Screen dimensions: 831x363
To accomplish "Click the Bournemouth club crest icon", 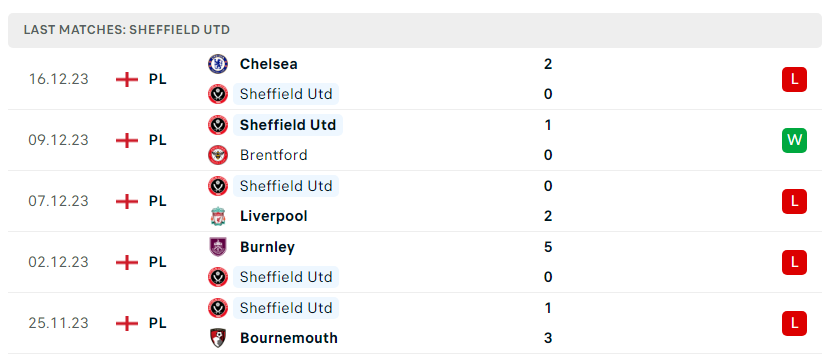I will (x=218, y=338).
